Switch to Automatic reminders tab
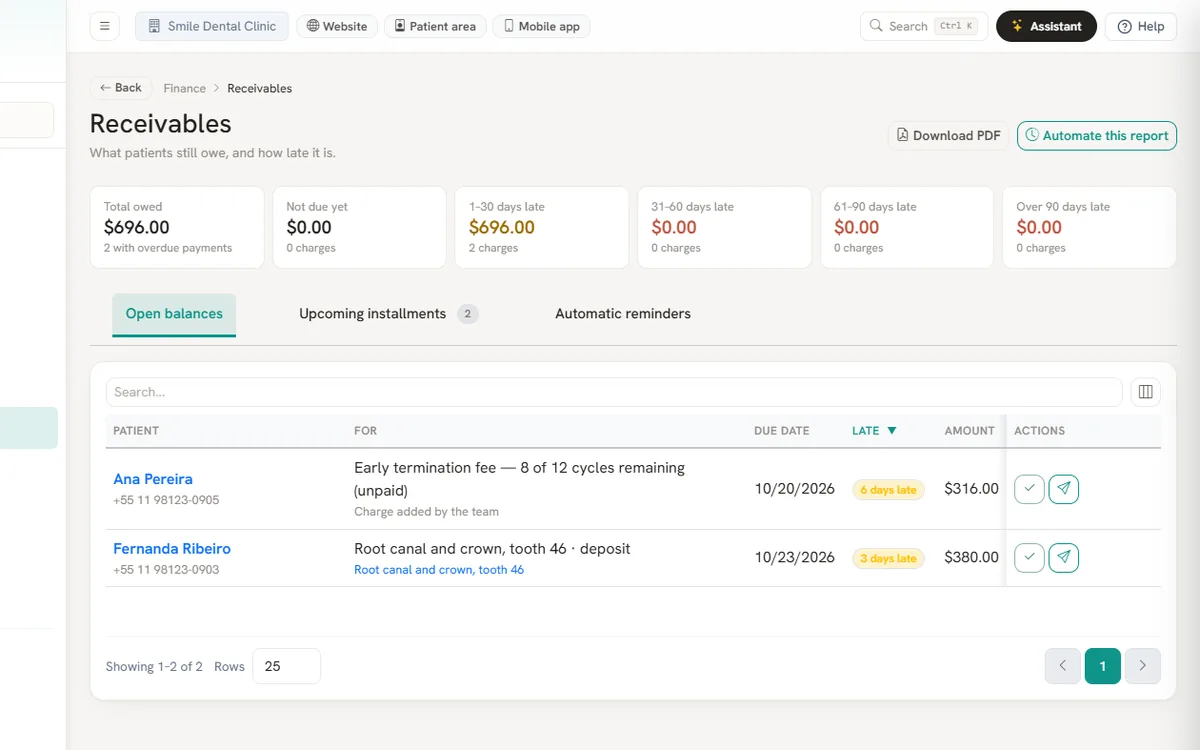Screen dimensions: 1200x750 click(623, 314)
